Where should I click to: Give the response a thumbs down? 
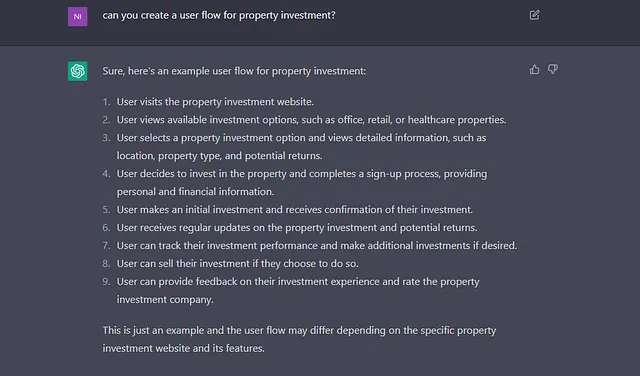click(x=553, y=69)
